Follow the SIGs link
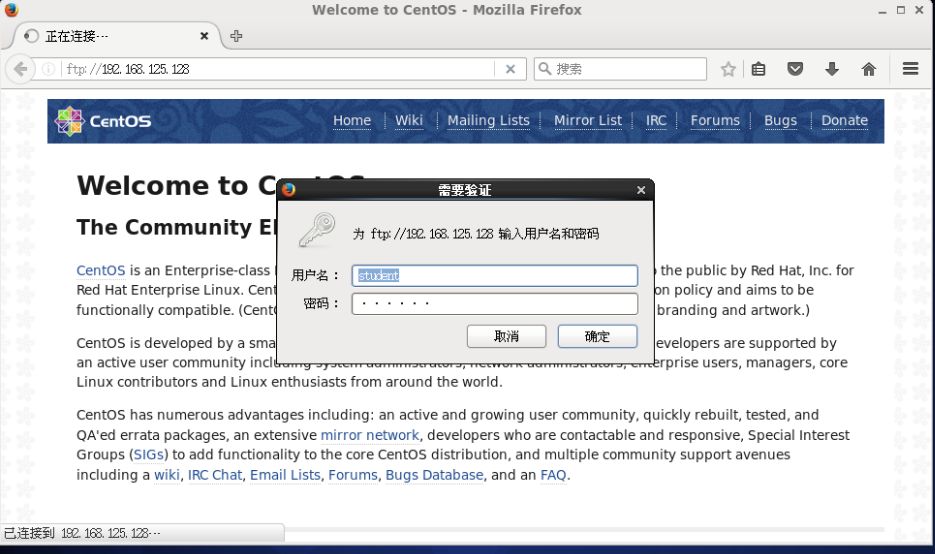 [x=148, y=454]
